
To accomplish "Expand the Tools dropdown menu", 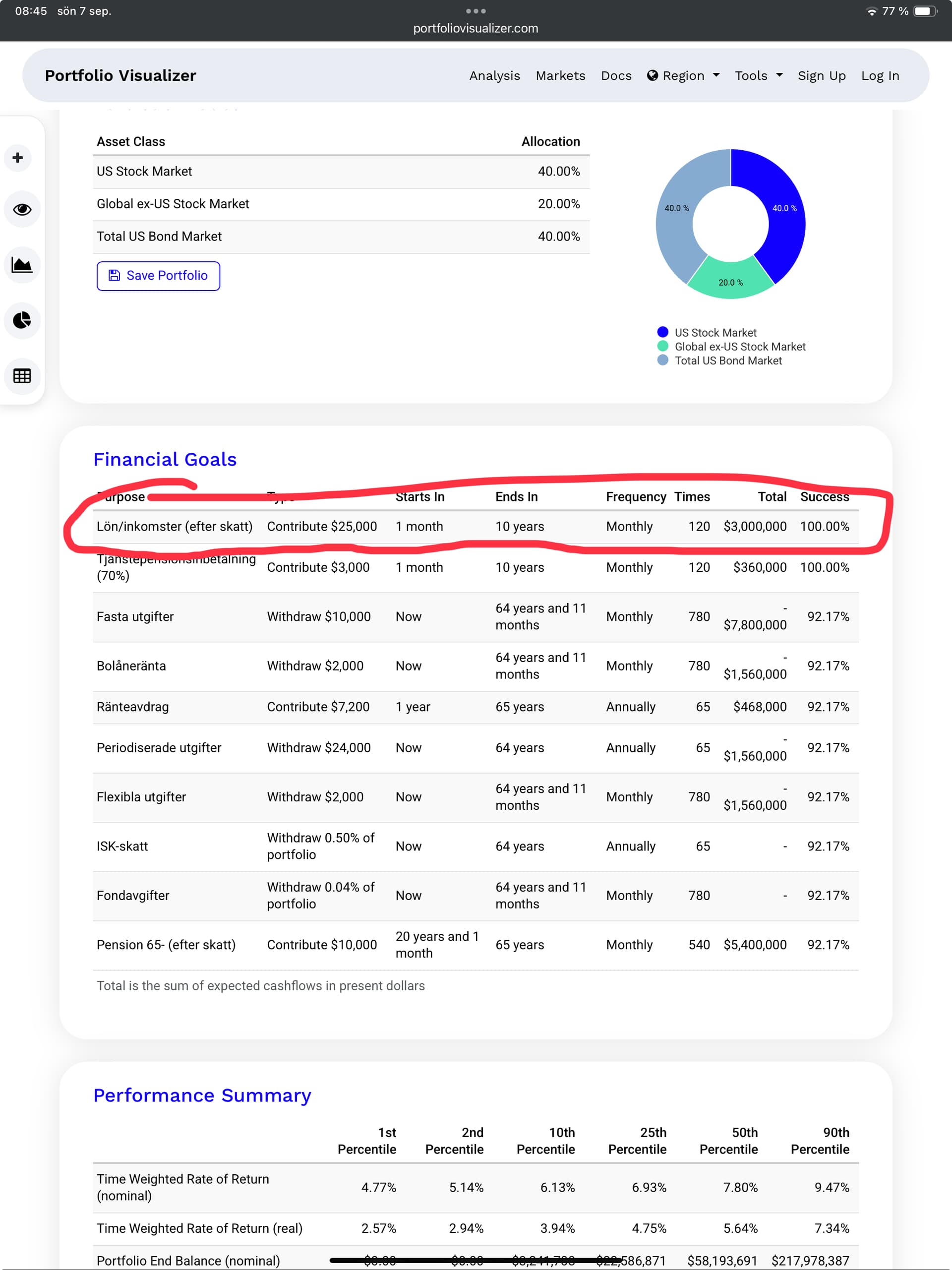I will pyautogui.click(x=758, y=76).
